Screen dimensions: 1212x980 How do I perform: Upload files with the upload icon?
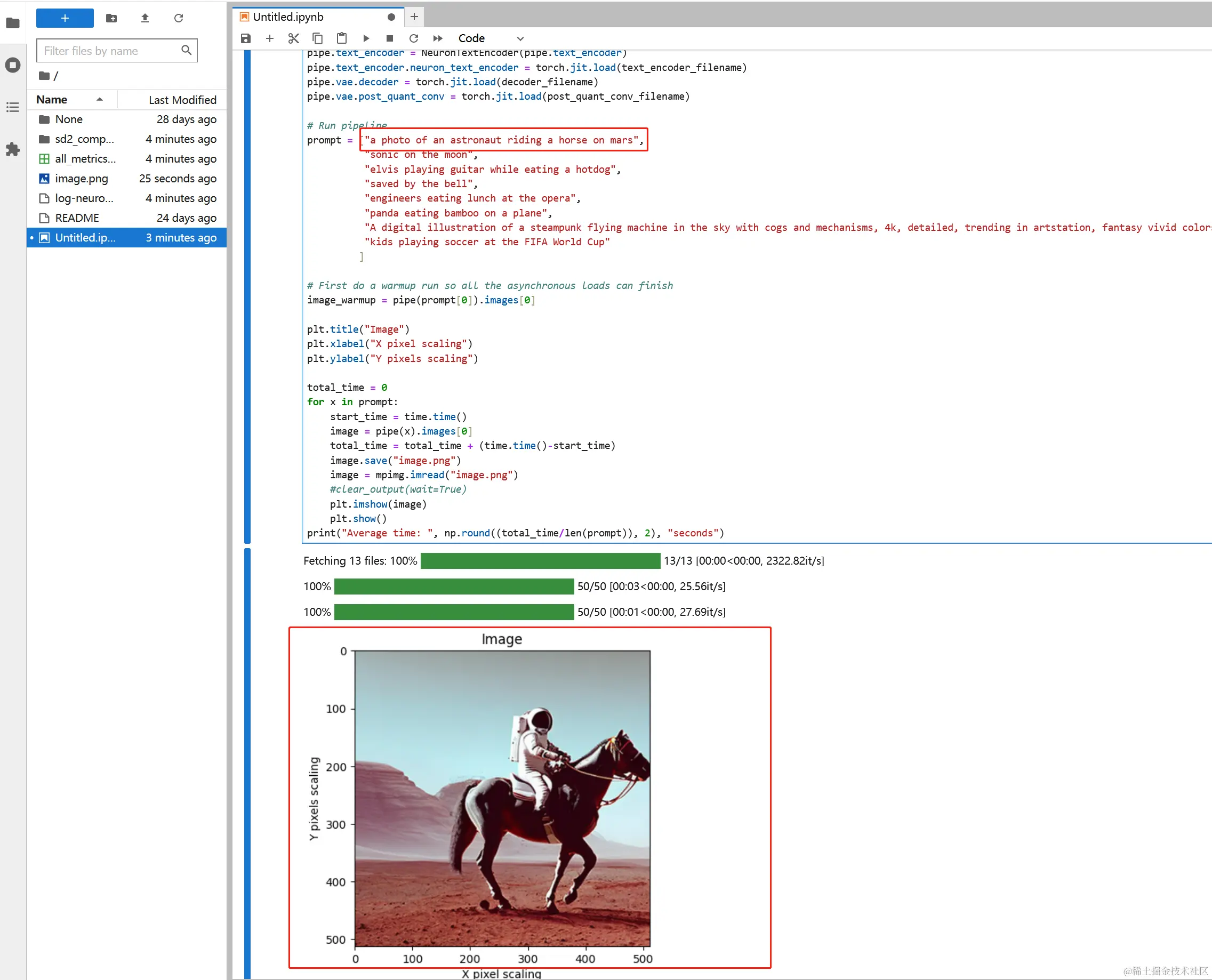145,18
